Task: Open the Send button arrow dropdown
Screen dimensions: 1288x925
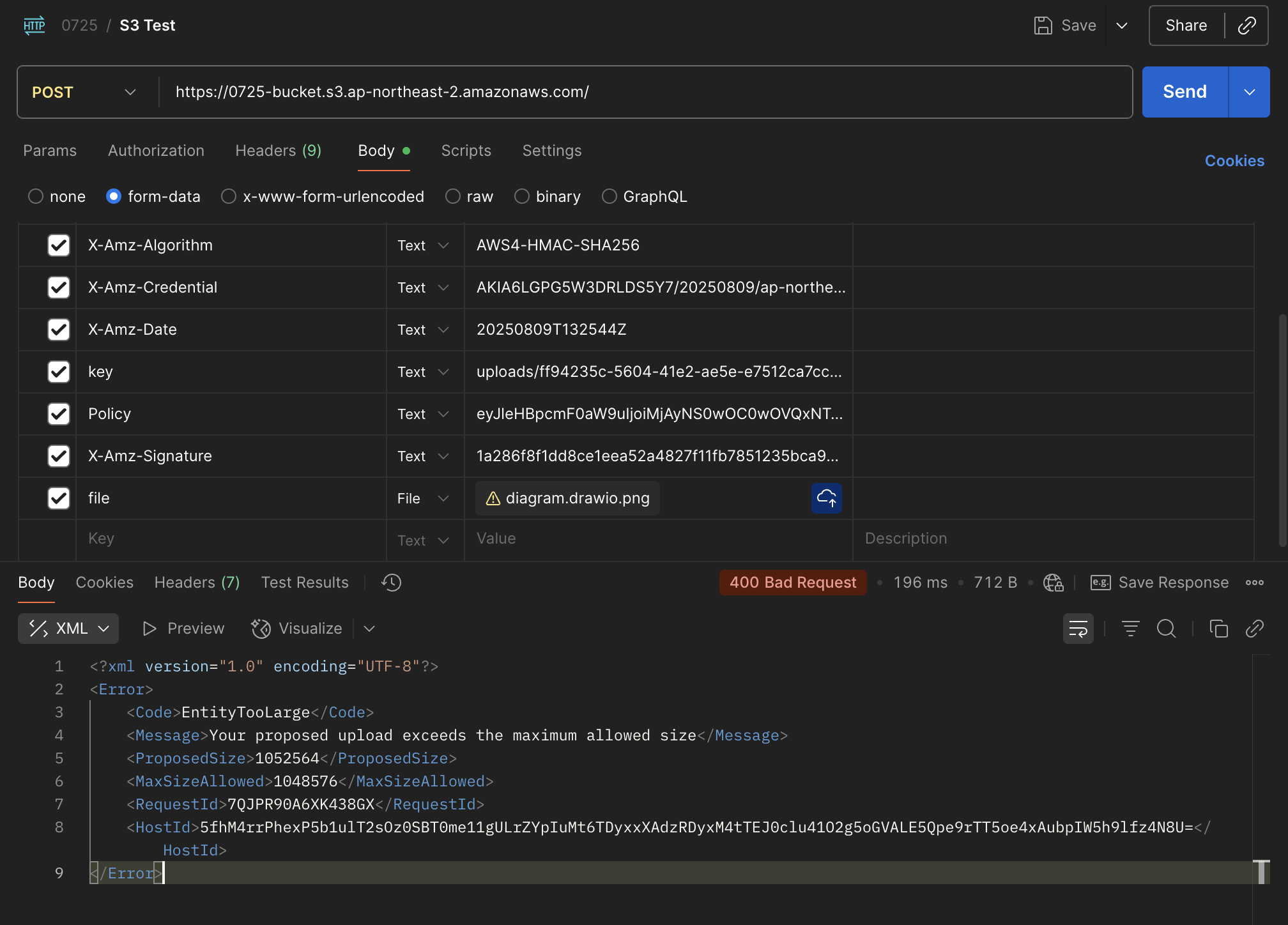Action: tap(1249, 92)
